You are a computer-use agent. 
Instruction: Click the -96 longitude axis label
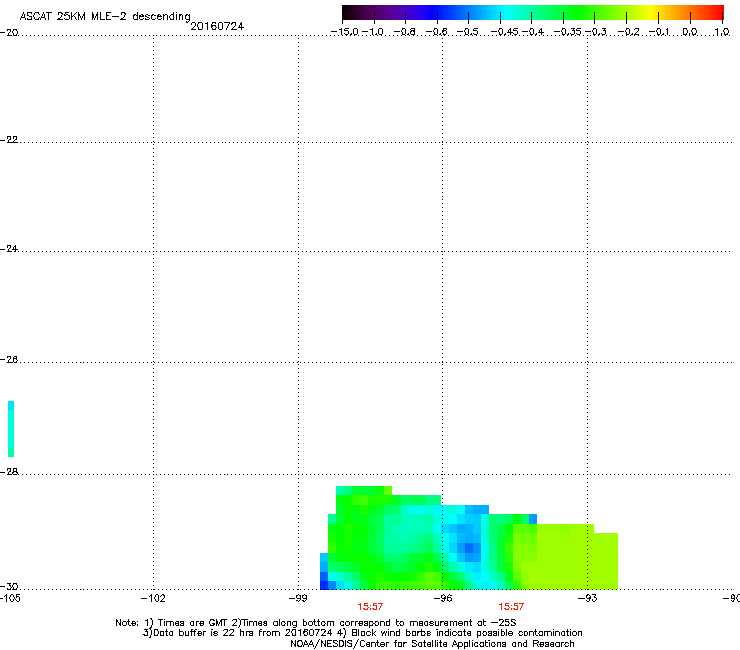pos(443,599)
